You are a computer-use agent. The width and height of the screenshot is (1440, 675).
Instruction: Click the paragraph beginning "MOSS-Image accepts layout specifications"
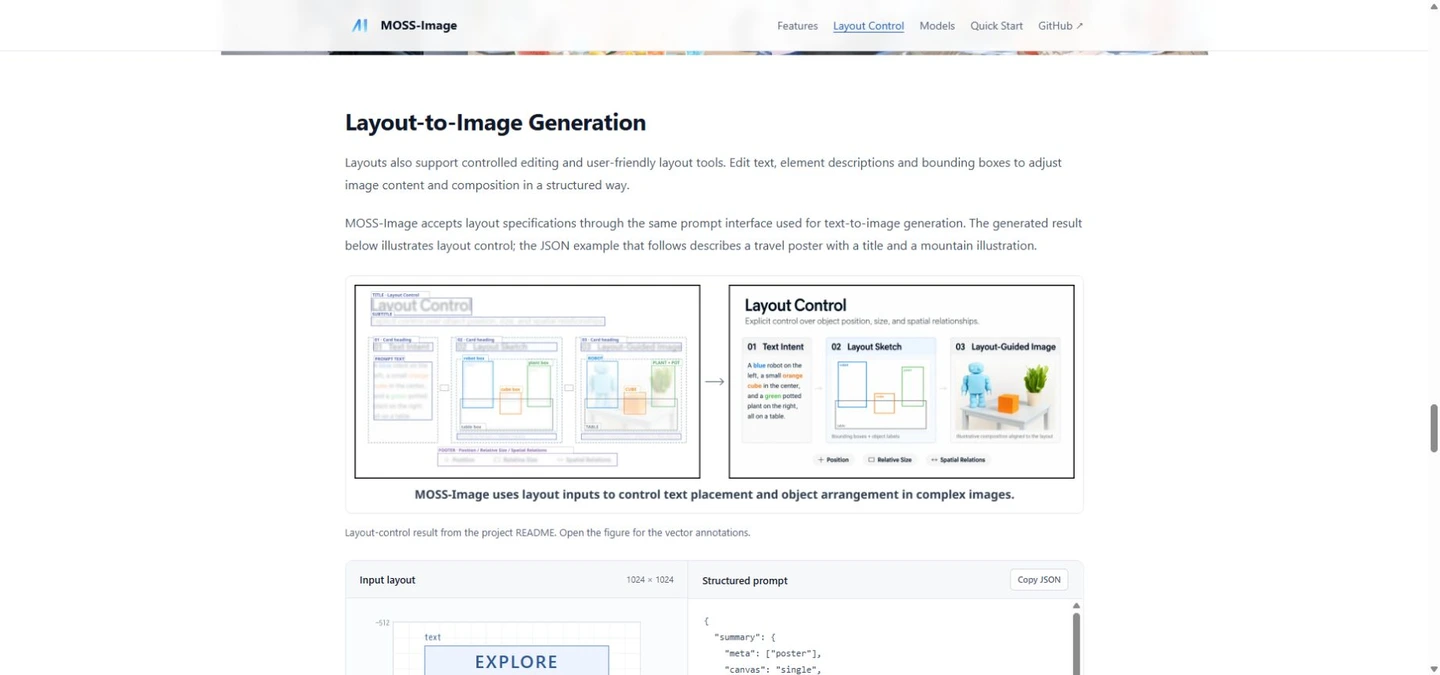(713, 234)
